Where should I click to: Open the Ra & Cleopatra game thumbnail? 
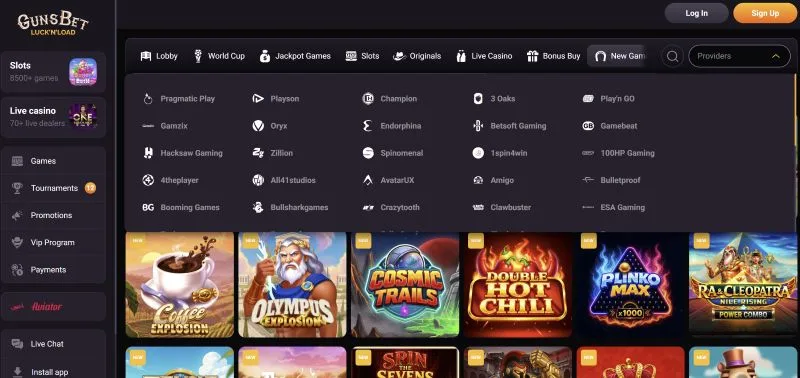(743, 285)
